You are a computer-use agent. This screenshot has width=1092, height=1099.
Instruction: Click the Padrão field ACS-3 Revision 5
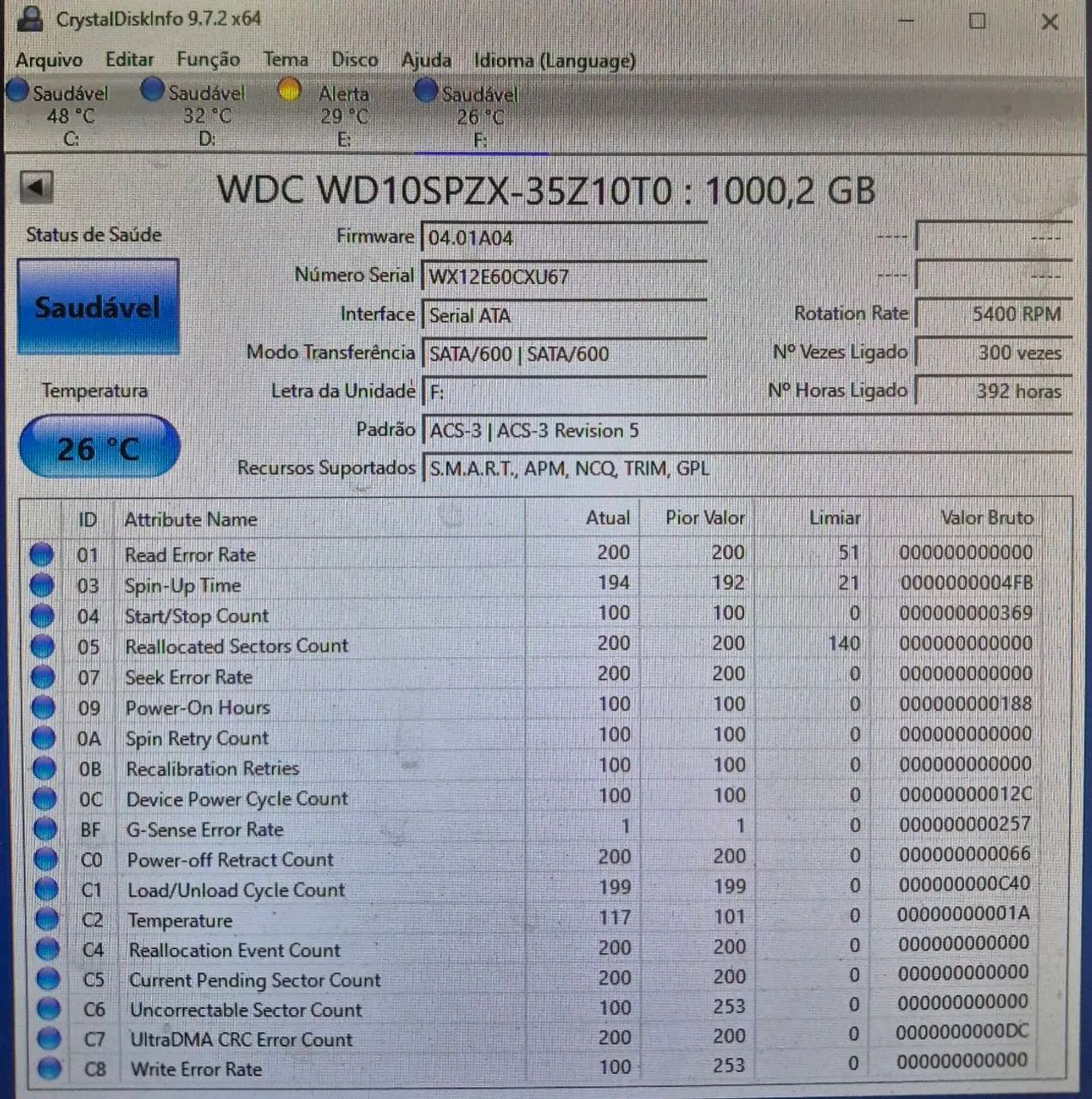point(747,431)
